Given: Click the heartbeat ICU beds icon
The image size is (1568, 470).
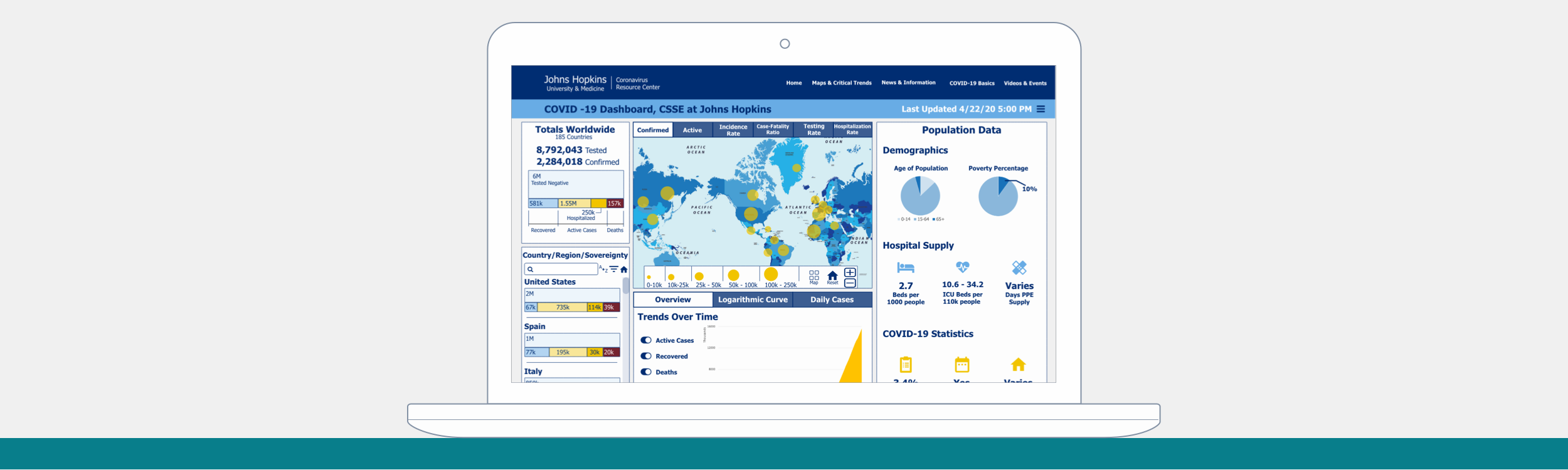Looking at the screenshot, I should pyautogui.click(x=962, y=267).
